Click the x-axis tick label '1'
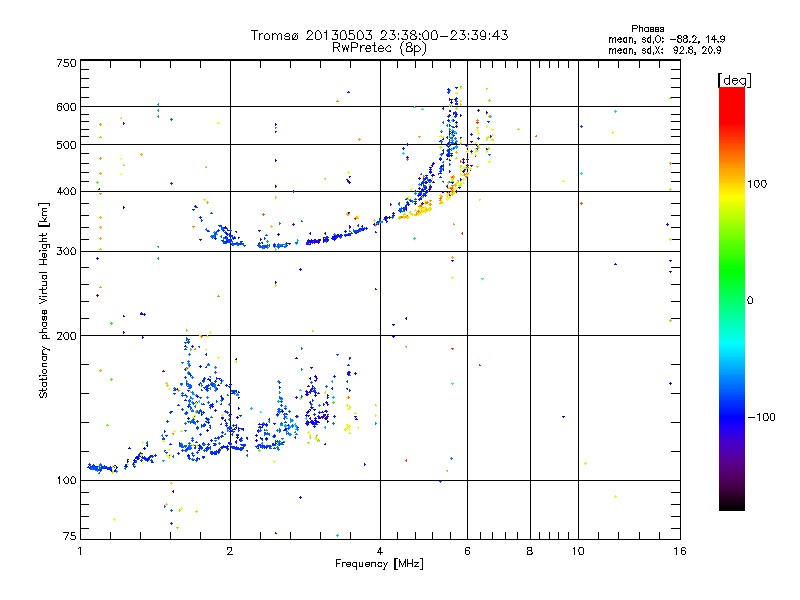Viewport: 800px width, 600px height. 80,551
